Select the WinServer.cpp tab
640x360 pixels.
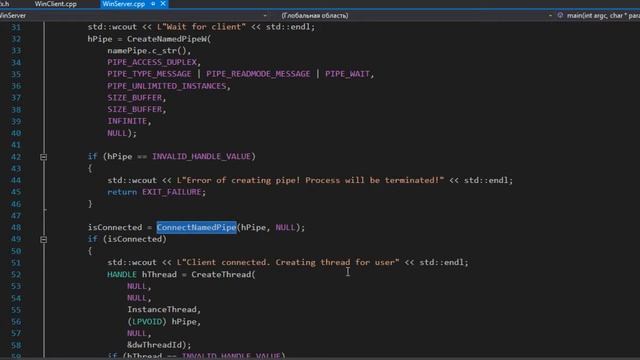pyautogui.click(x=123, y=4)
